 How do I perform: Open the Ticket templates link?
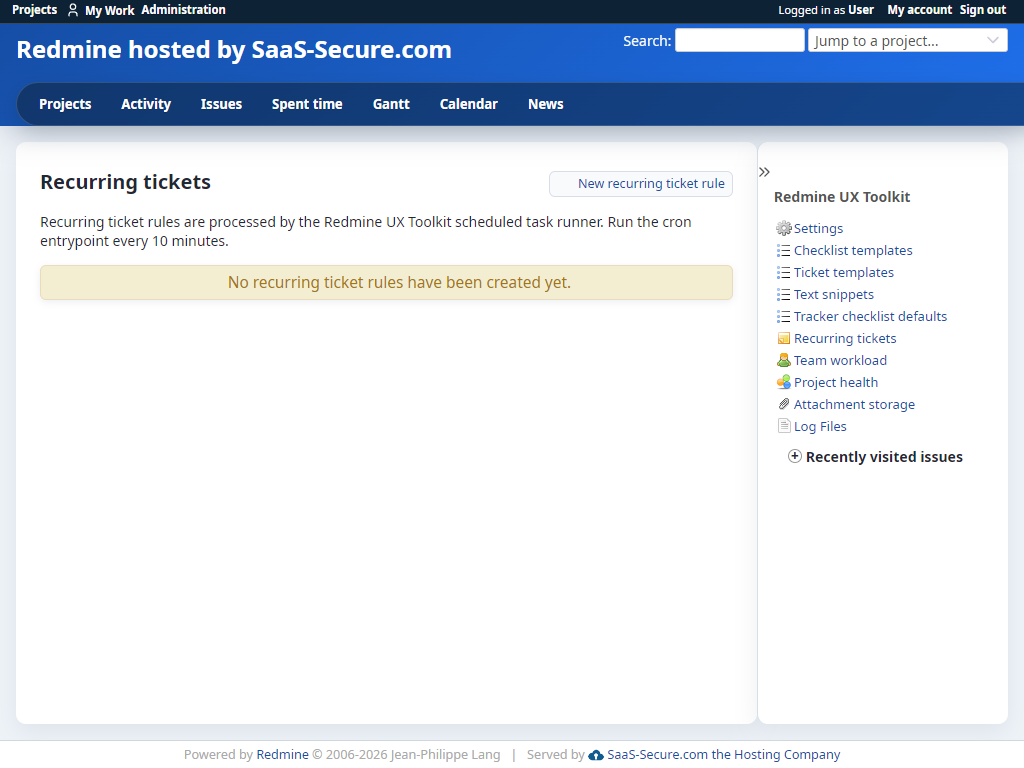844,272
